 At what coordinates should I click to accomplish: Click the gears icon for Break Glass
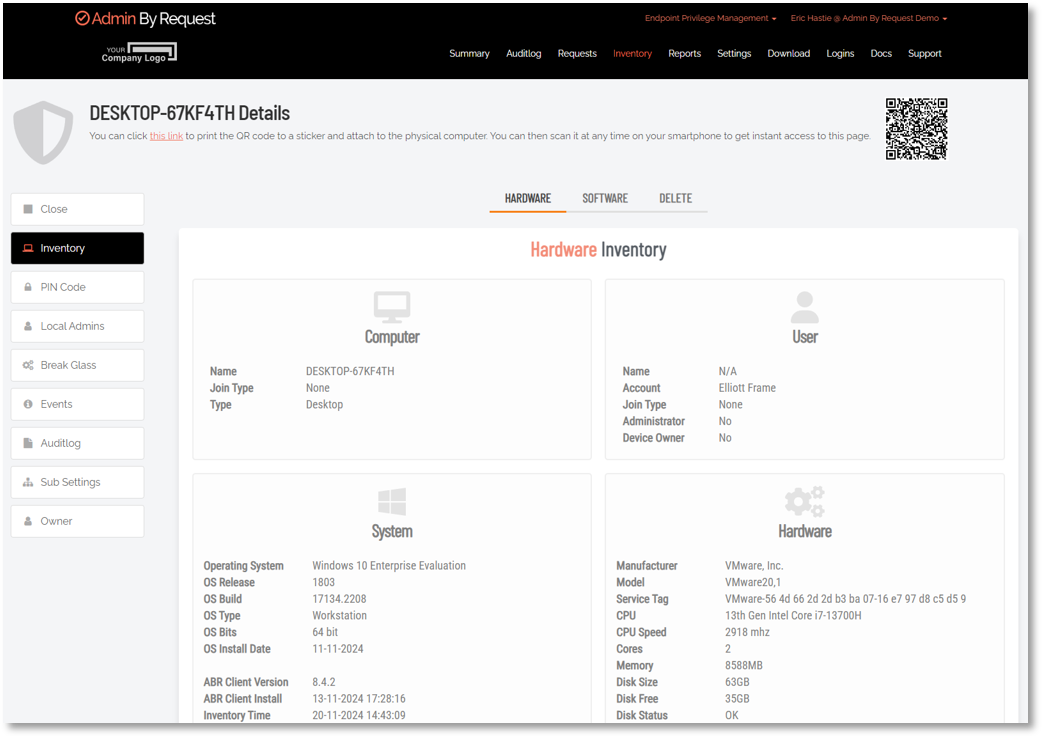point(28,366)
